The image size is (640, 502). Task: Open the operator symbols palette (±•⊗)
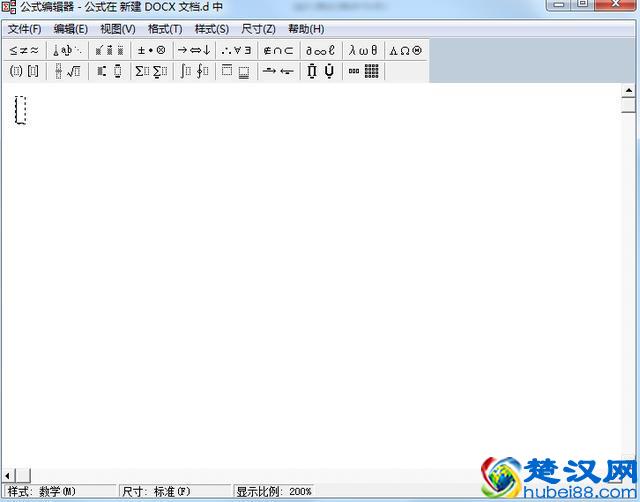151,51
